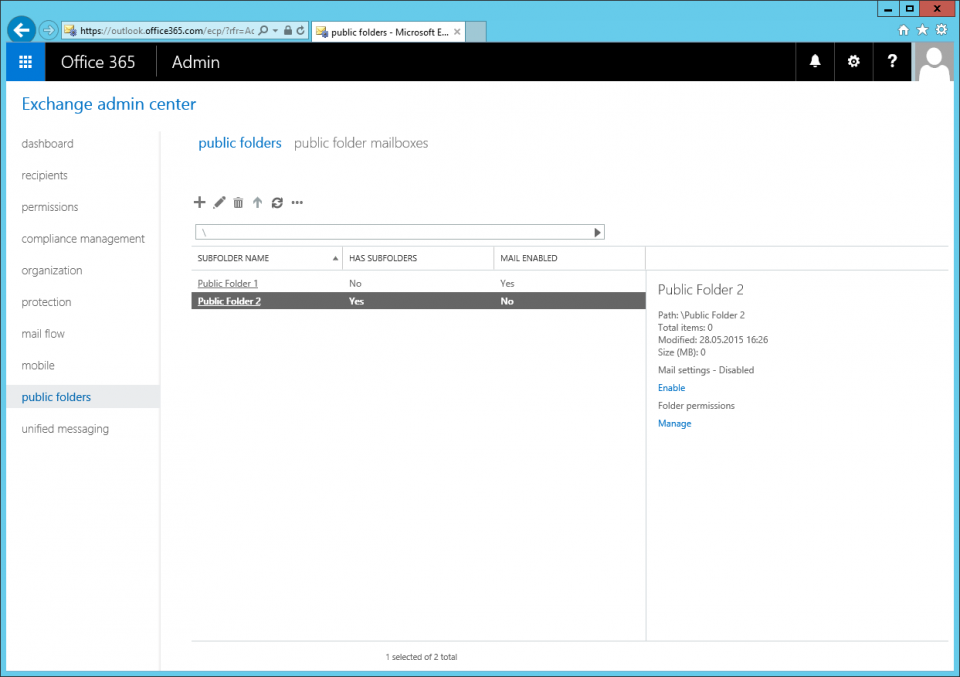Manage folder permissions for Public Folder 2
960x677 pixels.
pyautogui.click(x=674, y=423)
